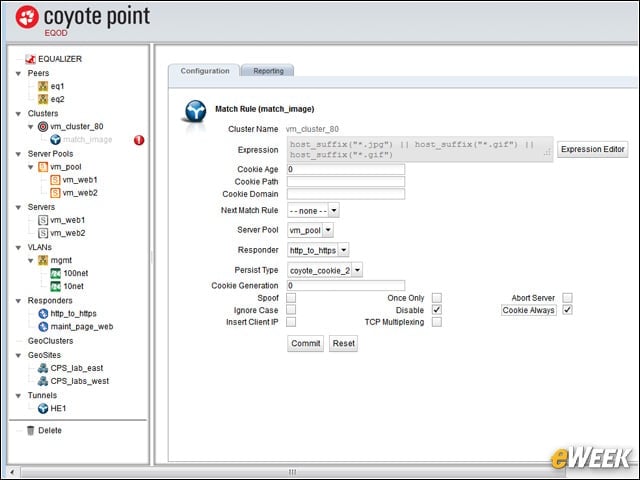The width and height of the screenshot is (640, 480).
Task: Uncheck the Disable checkbox
Action: [437, 310]
